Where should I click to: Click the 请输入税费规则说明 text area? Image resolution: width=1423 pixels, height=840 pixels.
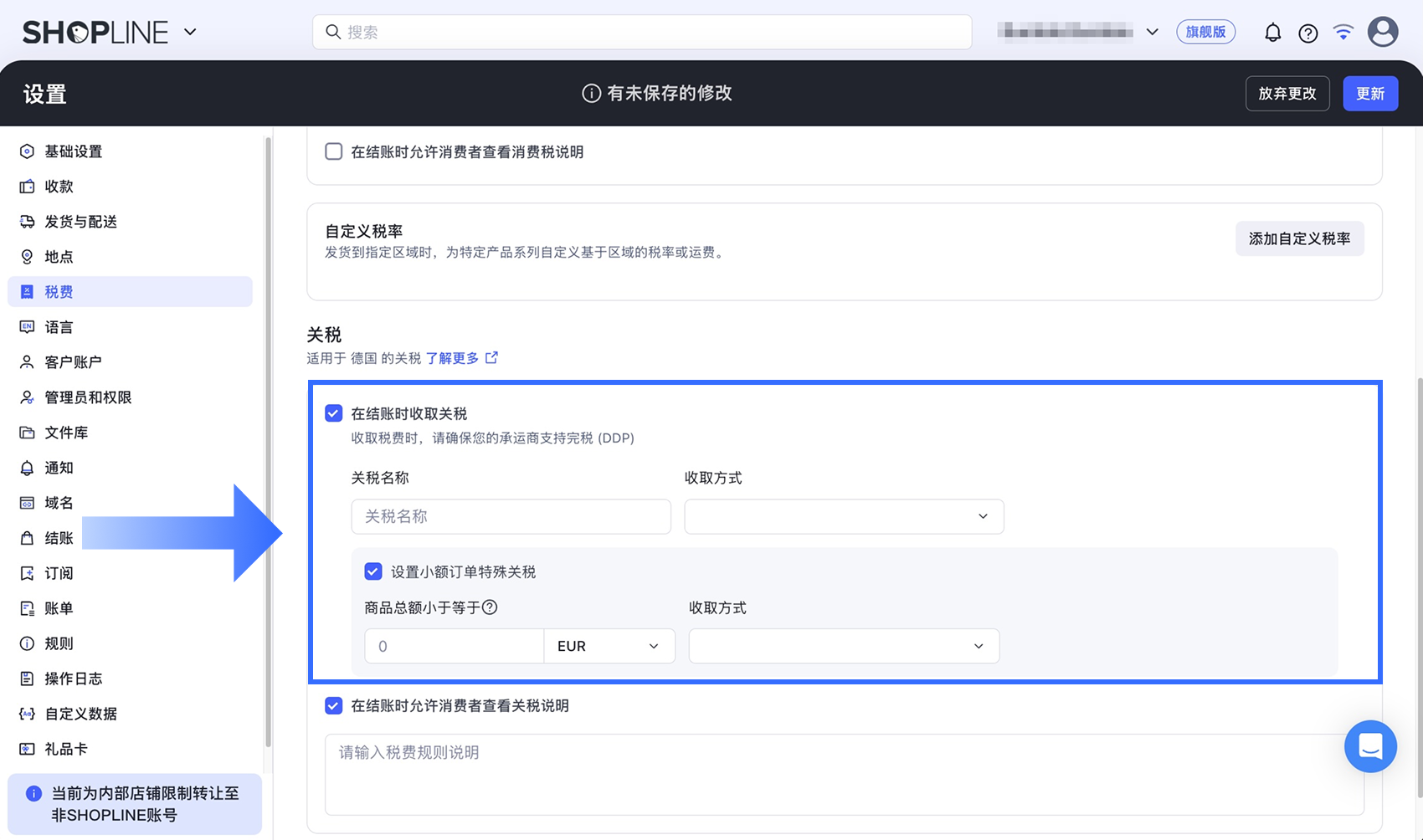[x=845, y=775]
